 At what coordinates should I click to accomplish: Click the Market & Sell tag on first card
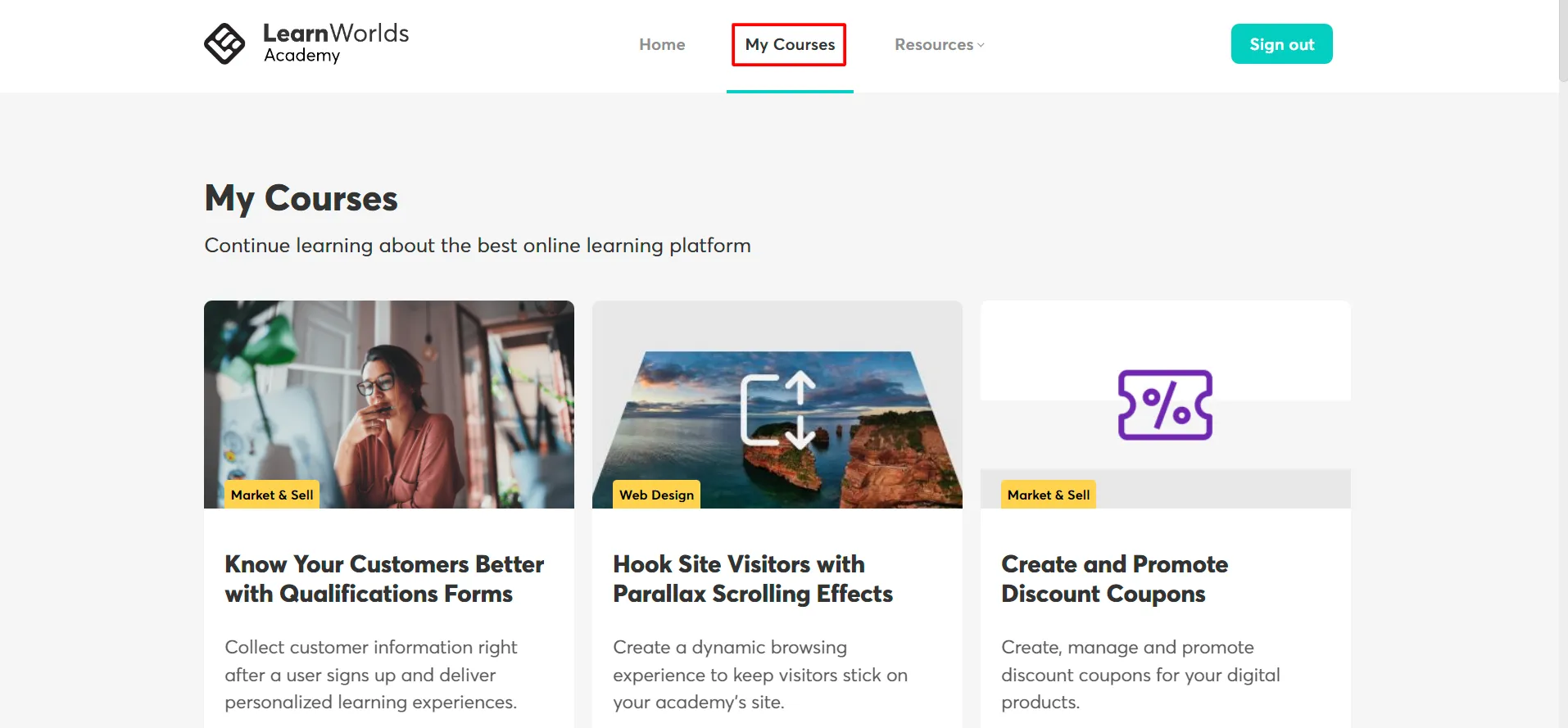pyautogui.click(x=271, y=495)
